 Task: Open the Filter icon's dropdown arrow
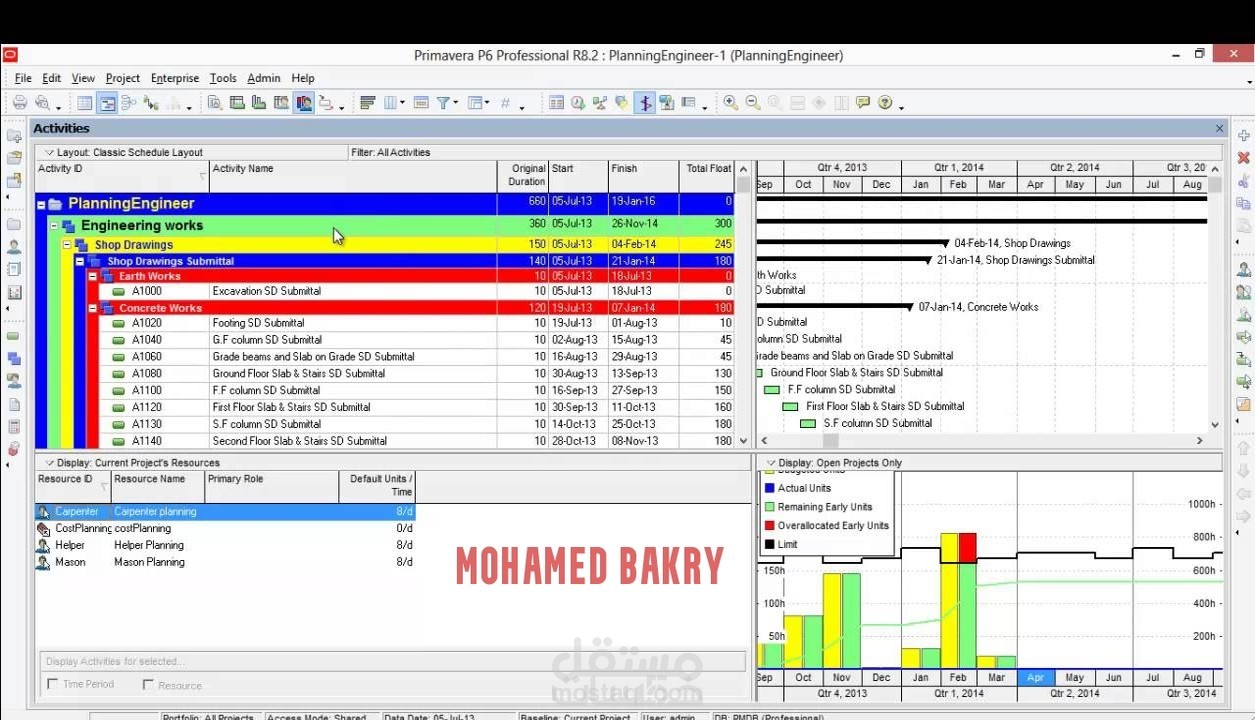[456, 104]
